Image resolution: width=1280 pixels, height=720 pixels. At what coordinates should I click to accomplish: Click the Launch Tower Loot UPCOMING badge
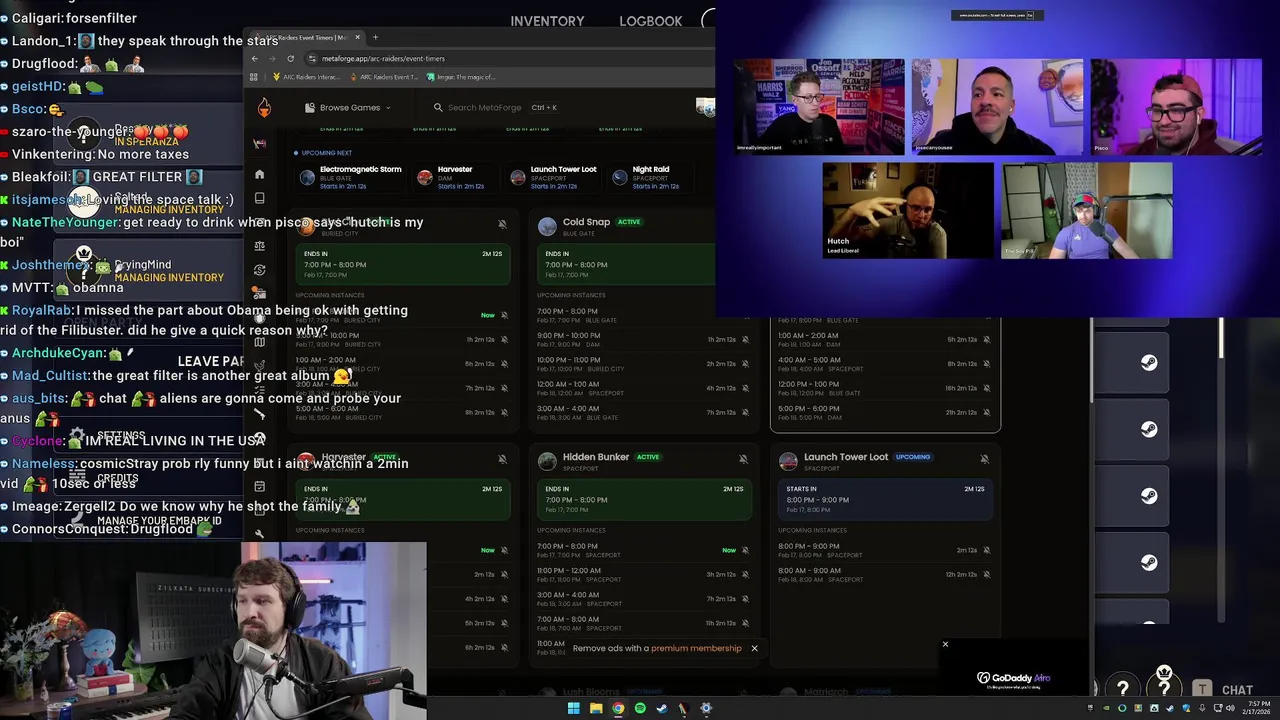(x=913, y=457)
